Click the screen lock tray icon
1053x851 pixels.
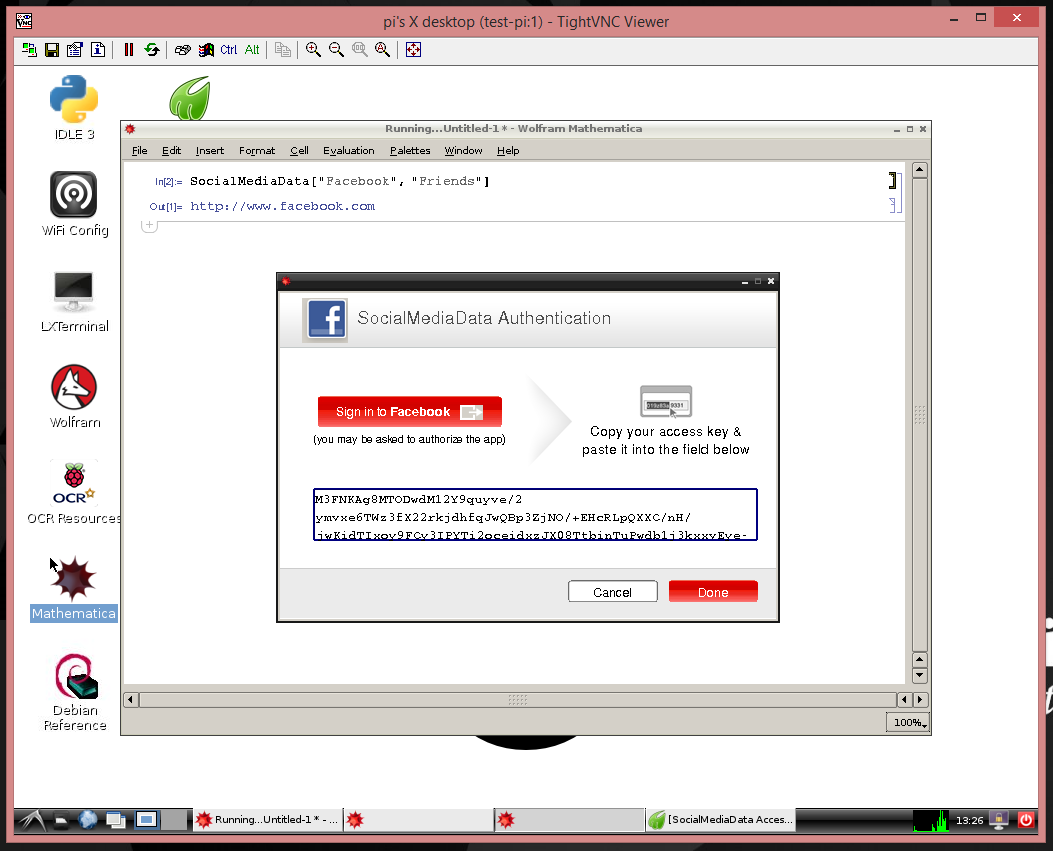[x=999, y=819]
